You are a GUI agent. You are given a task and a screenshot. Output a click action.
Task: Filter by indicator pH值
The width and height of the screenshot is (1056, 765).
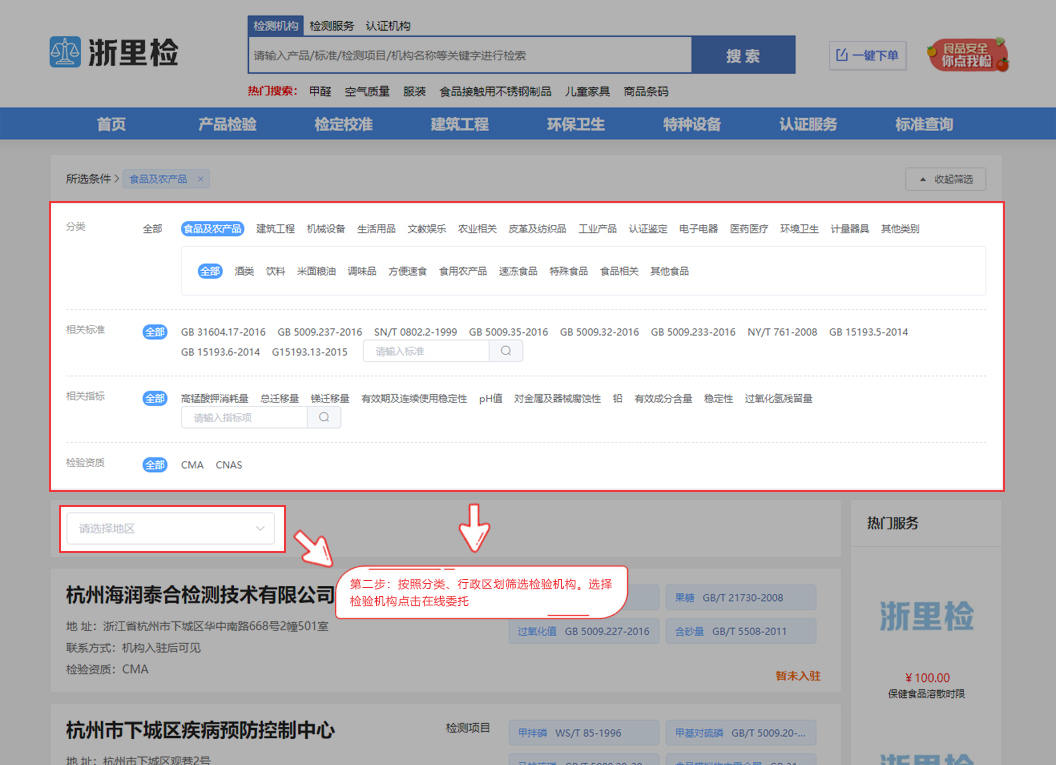tap(490, 398)
